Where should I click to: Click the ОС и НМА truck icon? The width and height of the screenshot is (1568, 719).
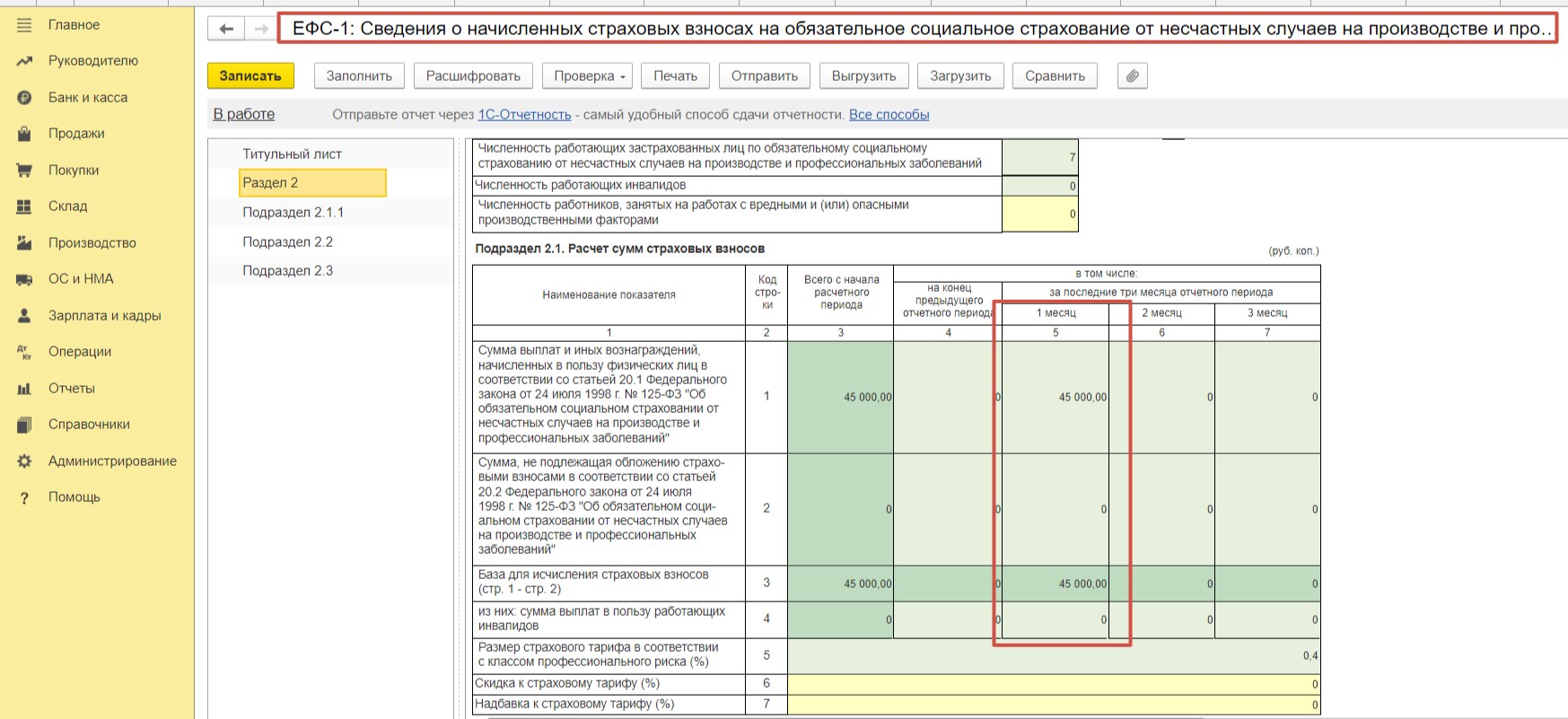click(x=24, y=279)
